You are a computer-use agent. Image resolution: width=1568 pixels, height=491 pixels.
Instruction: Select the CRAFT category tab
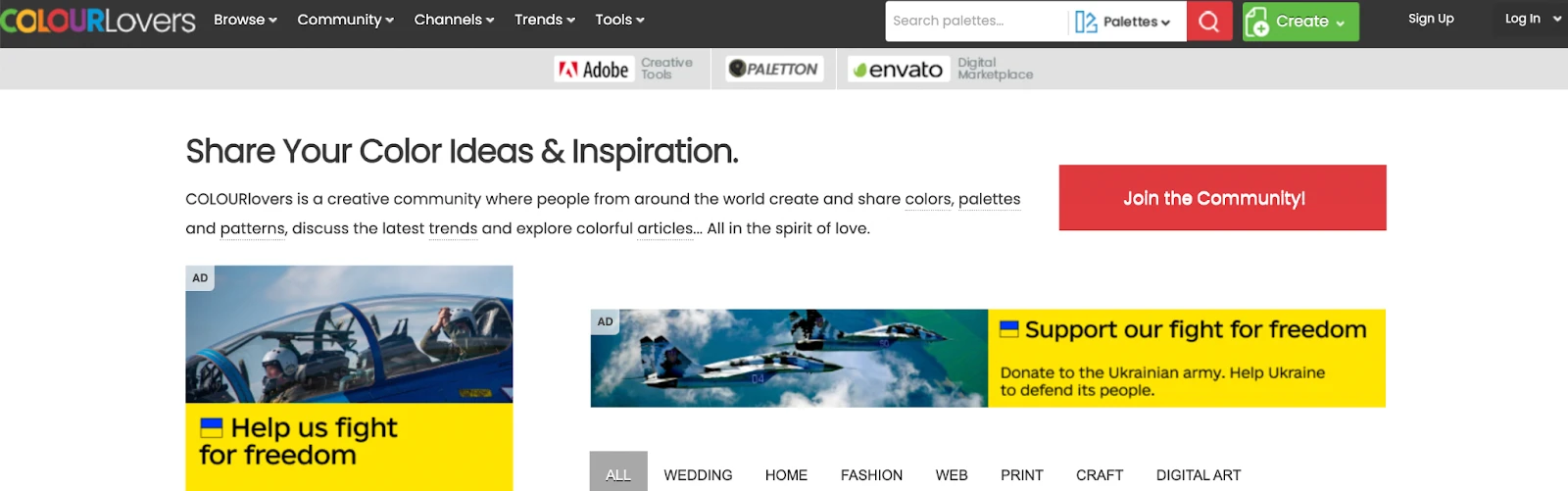coord(1100,474)
